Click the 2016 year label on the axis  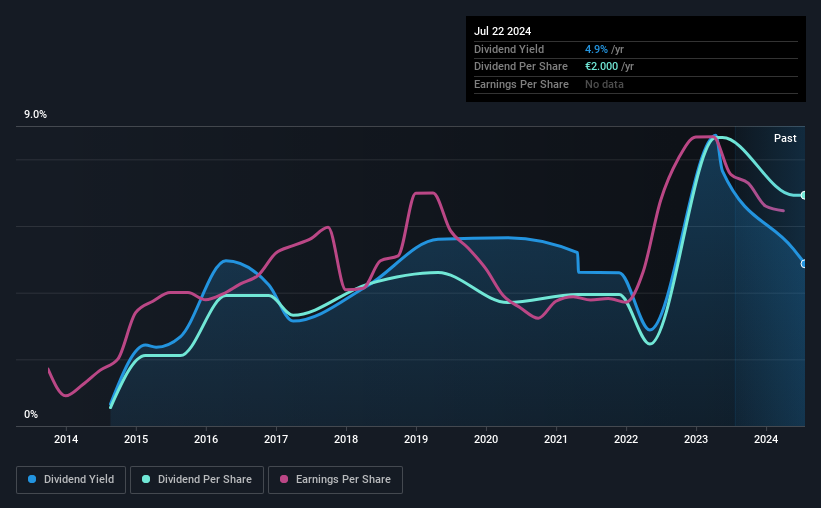[206, 439]
